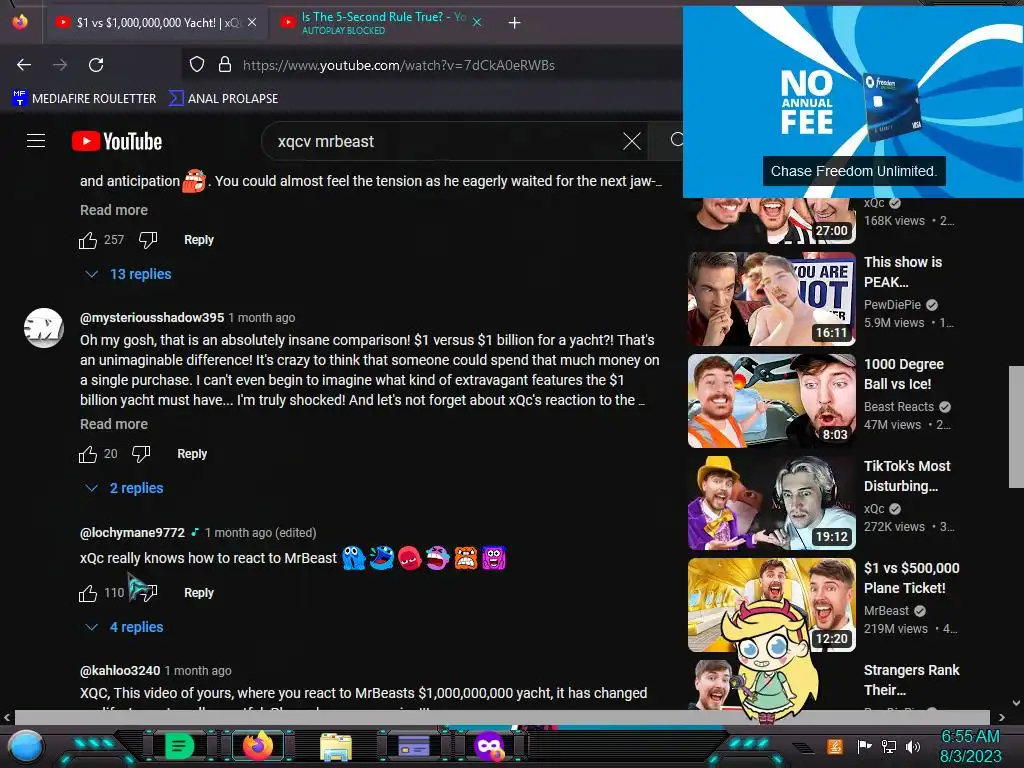Screen dimensions: 1024x768
Task: Click the Action Center flag icon
Action: coord(864,746)
